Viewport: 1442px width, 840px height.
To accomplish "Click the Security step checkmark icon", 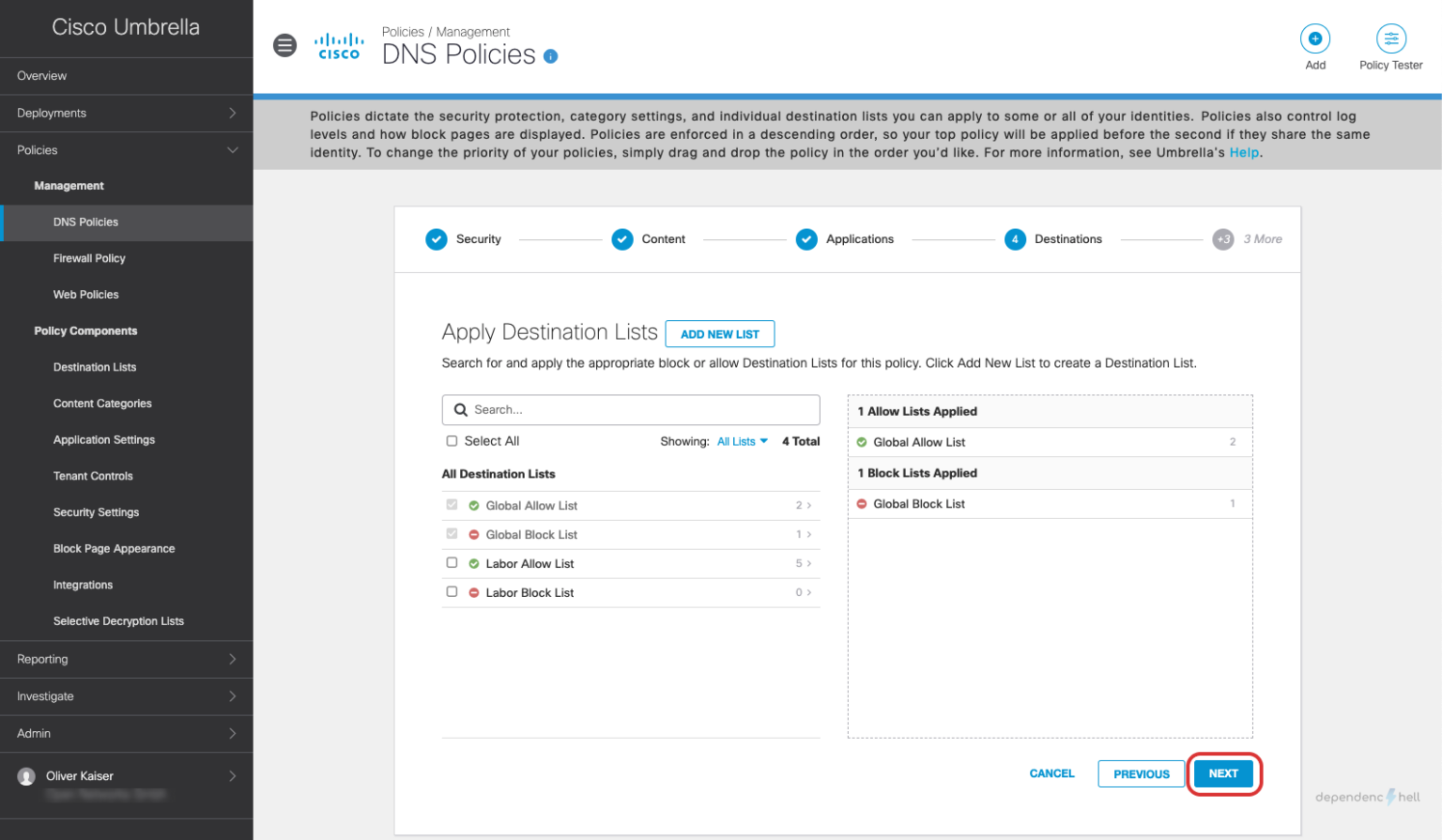I will (x=436, y=239).
